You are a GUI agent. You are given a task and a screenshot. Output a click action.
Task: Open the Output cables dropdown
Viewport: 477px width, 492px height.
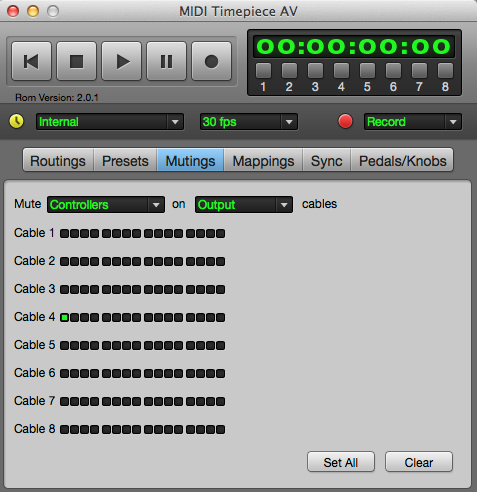coord(244,204)
